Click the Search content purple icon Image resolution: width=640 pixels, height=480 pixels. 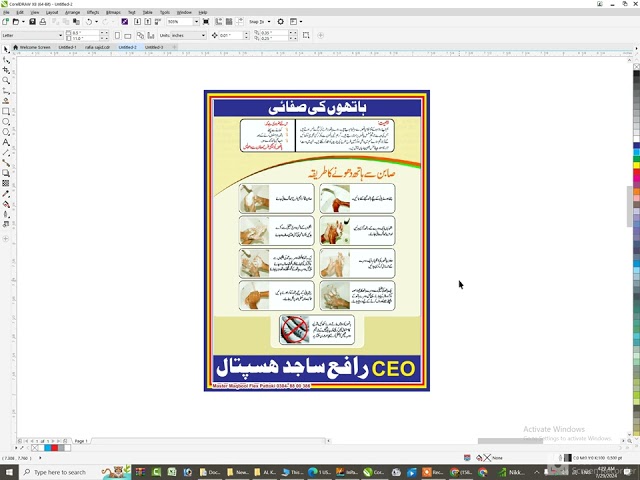pyautogui.click(x=124, y=22)
